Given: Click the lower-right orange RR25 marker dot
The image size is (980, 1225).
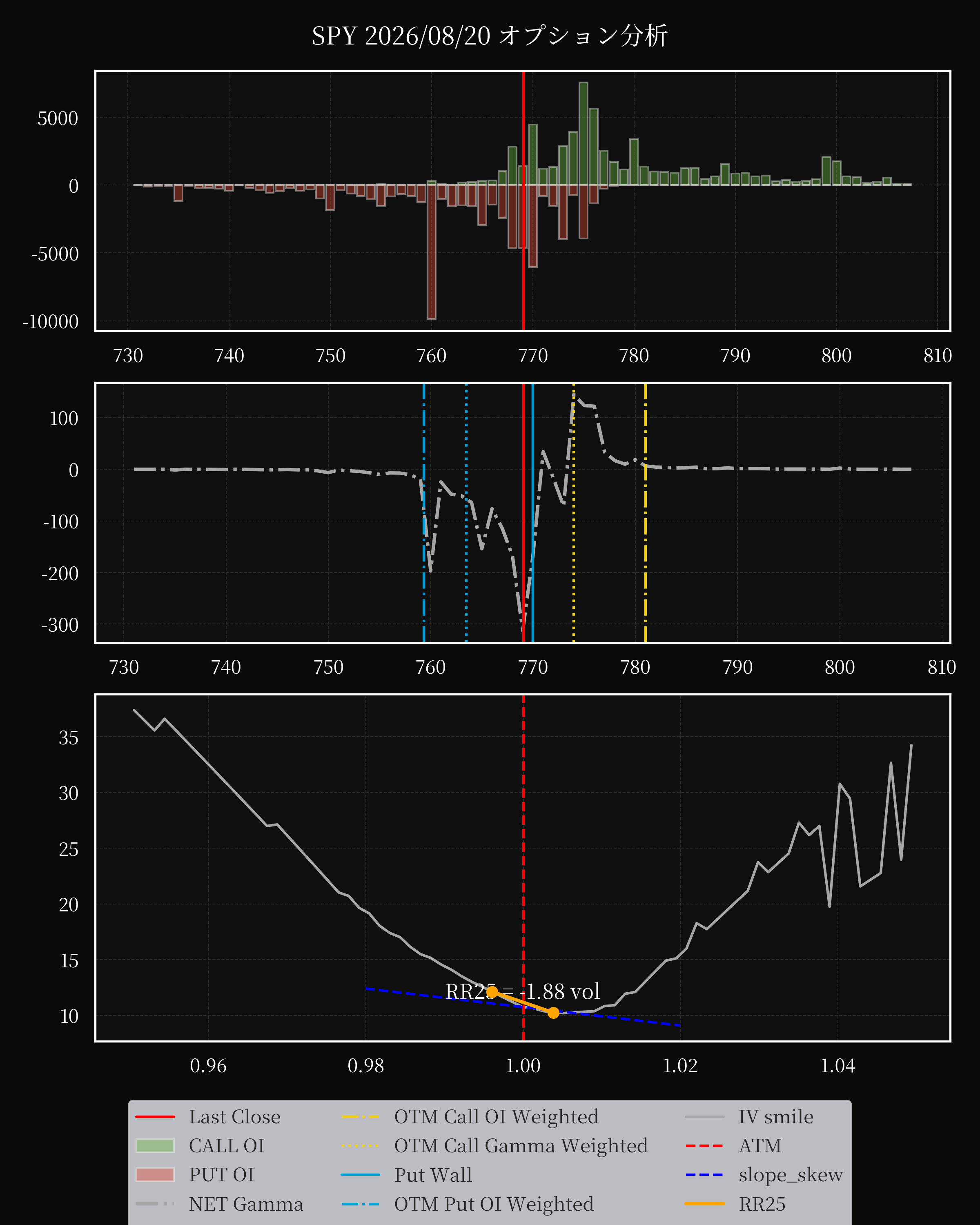Looking at the screenshot, I should click(553, 1013).
